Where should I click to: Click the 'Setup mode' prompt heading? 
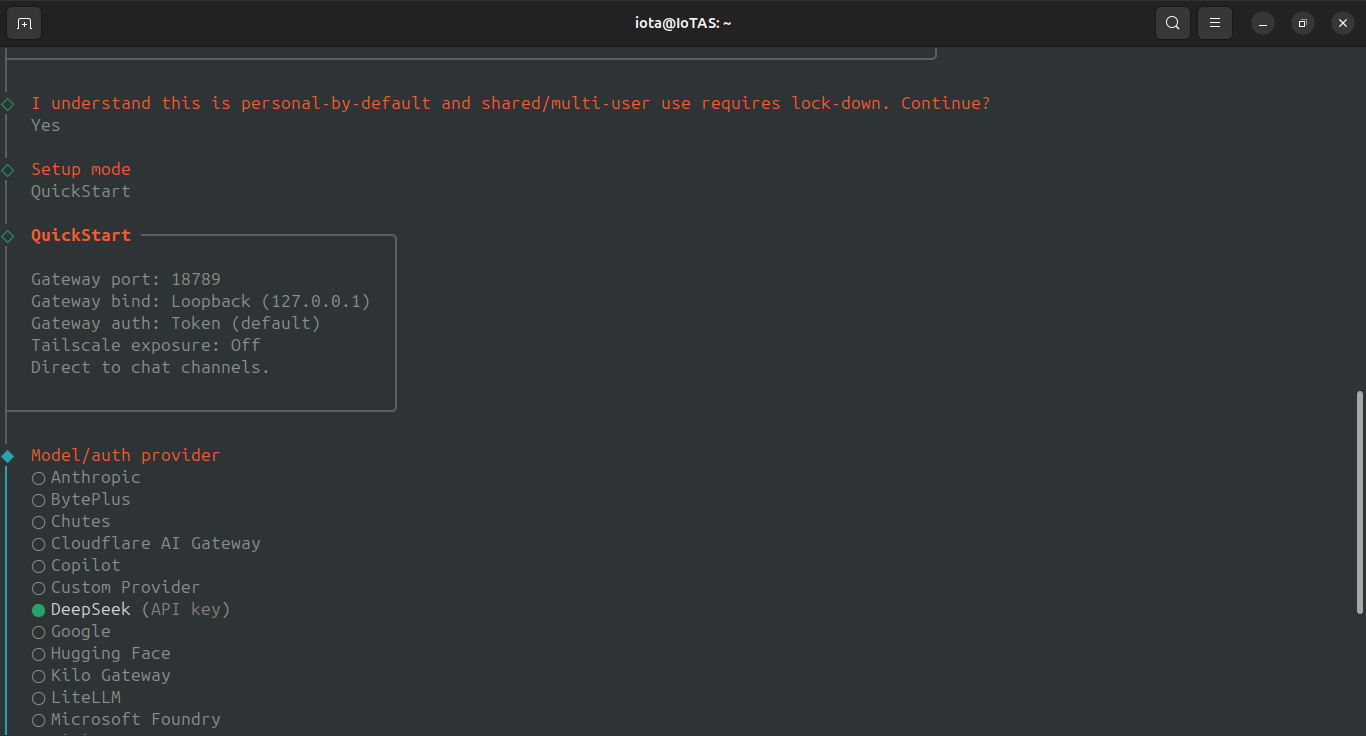81,169
